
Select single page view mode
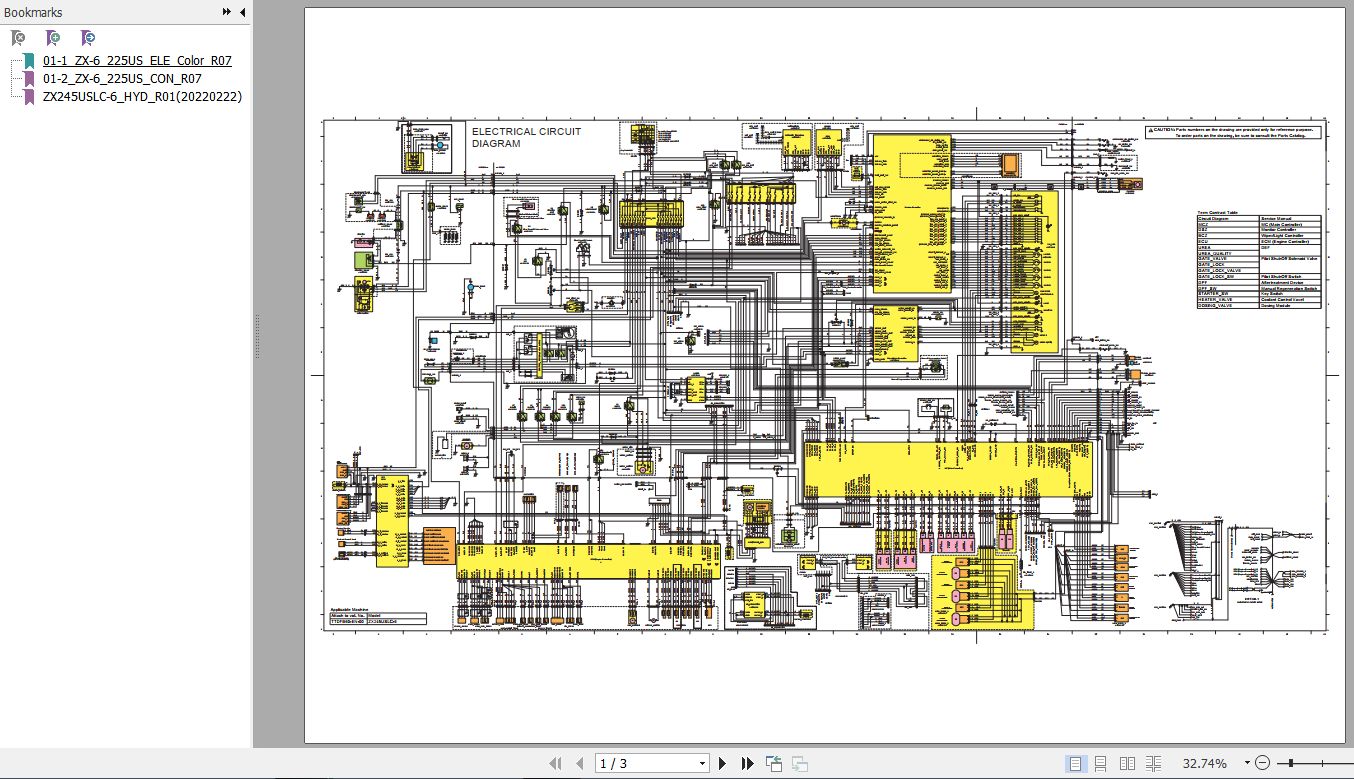pyautogui.click(x=1075, y=763)
